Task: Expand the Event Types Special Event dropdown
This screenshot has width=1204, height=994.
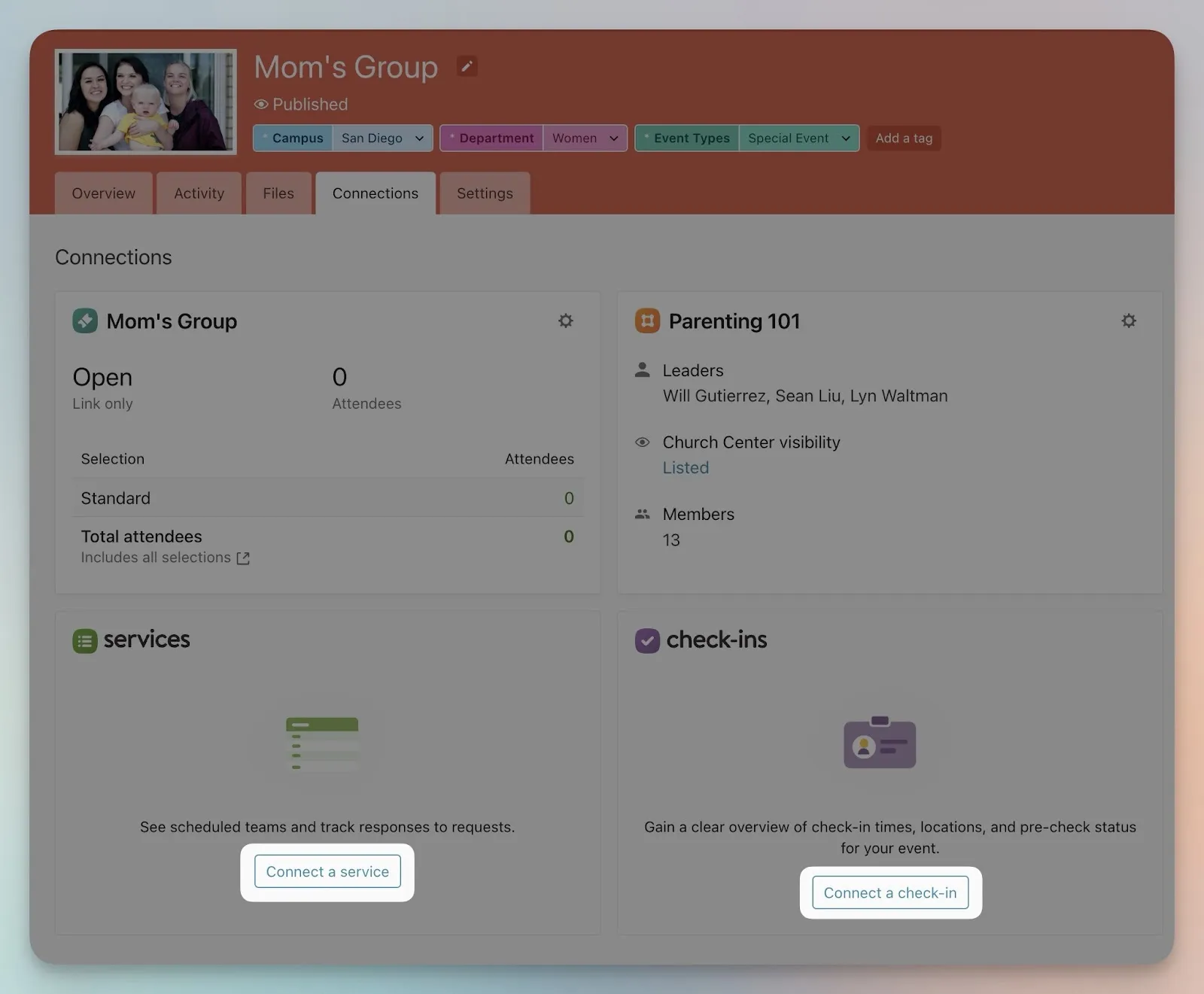Action: click(846, 138)
